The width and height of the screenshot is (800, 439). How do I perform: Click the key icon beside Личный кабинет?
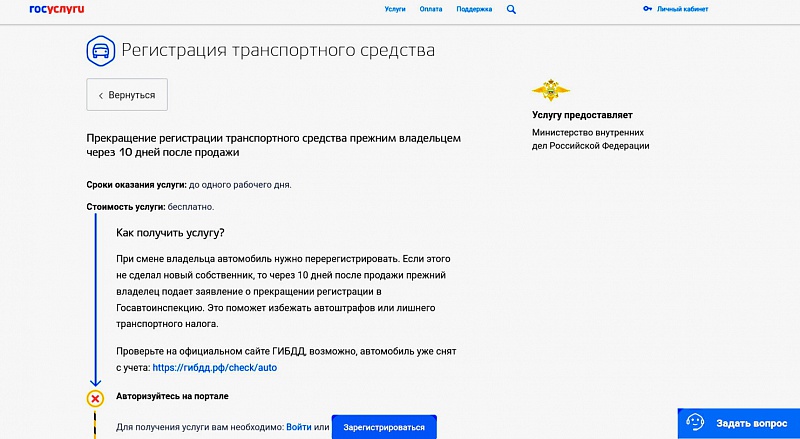[647, 9]
